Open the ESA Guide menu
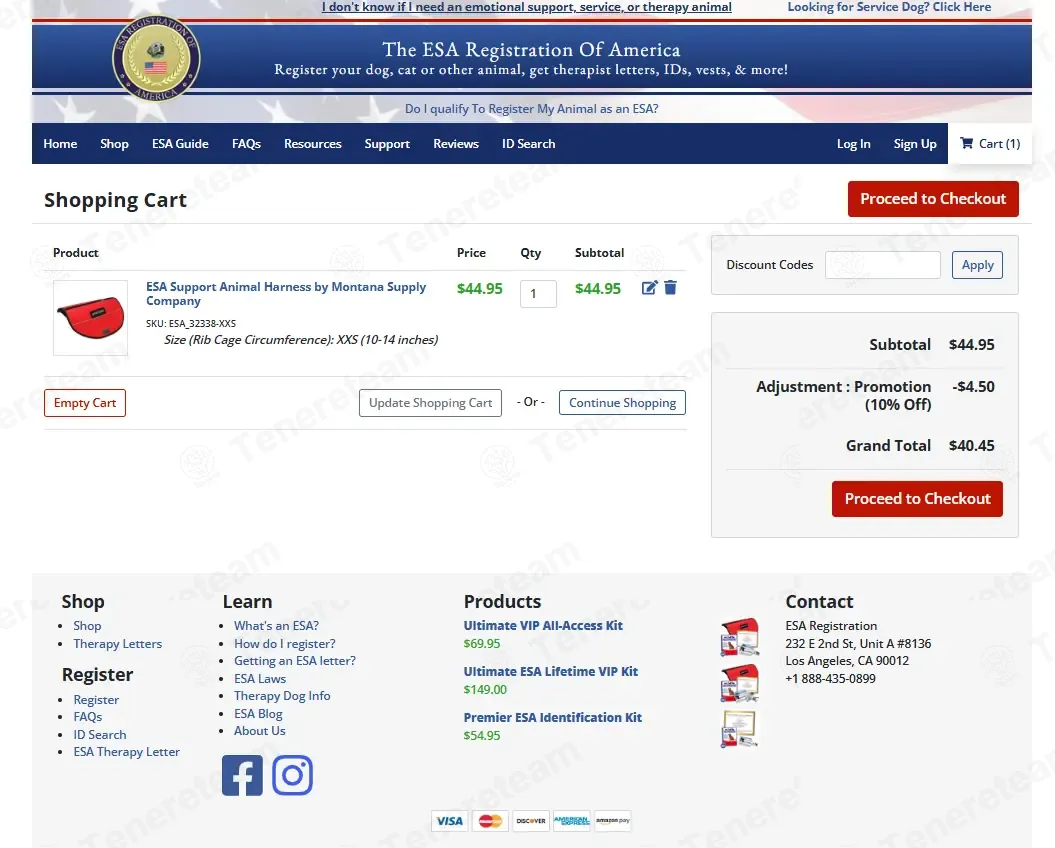 (180, 144)
